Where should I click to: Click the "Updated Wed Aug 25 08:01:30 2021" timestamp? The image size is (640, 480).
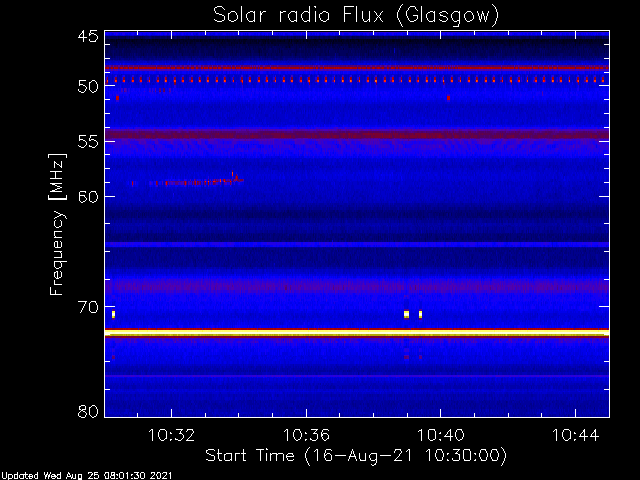coord(87,476)
